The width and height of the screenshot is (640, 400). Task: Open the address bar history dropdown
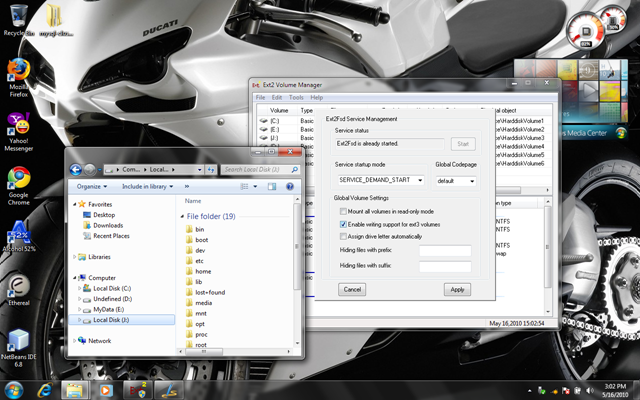pyautogui.click(x=200, y=169)
